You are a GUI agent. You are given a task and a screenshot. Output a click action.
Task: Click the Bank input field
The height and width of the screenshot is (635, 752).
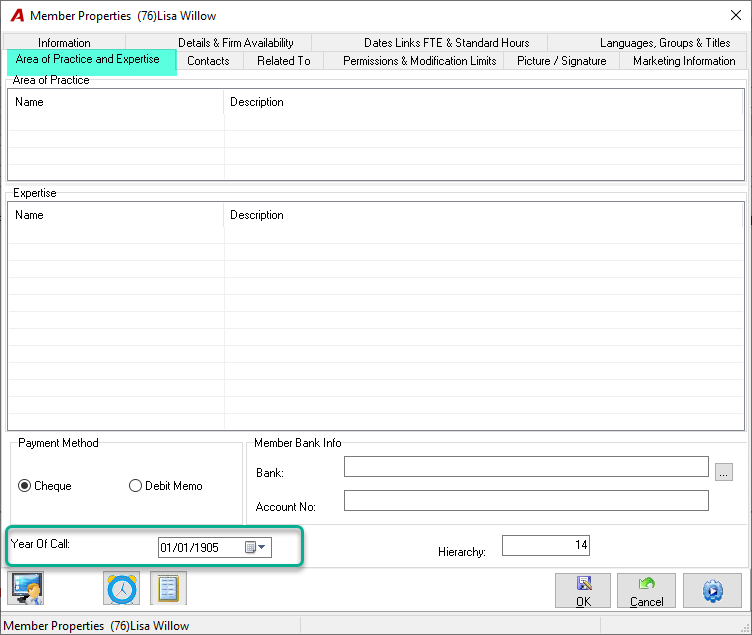point(526,467)
